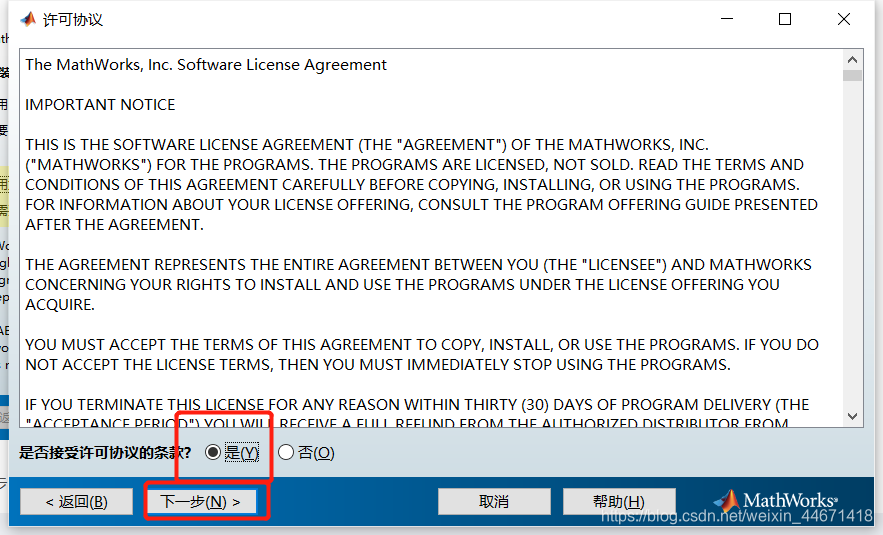Click the 'ACQUIRE.' text line
This screenshot has width=883, height=535.
pyautogui.click(x=60, y=305)
